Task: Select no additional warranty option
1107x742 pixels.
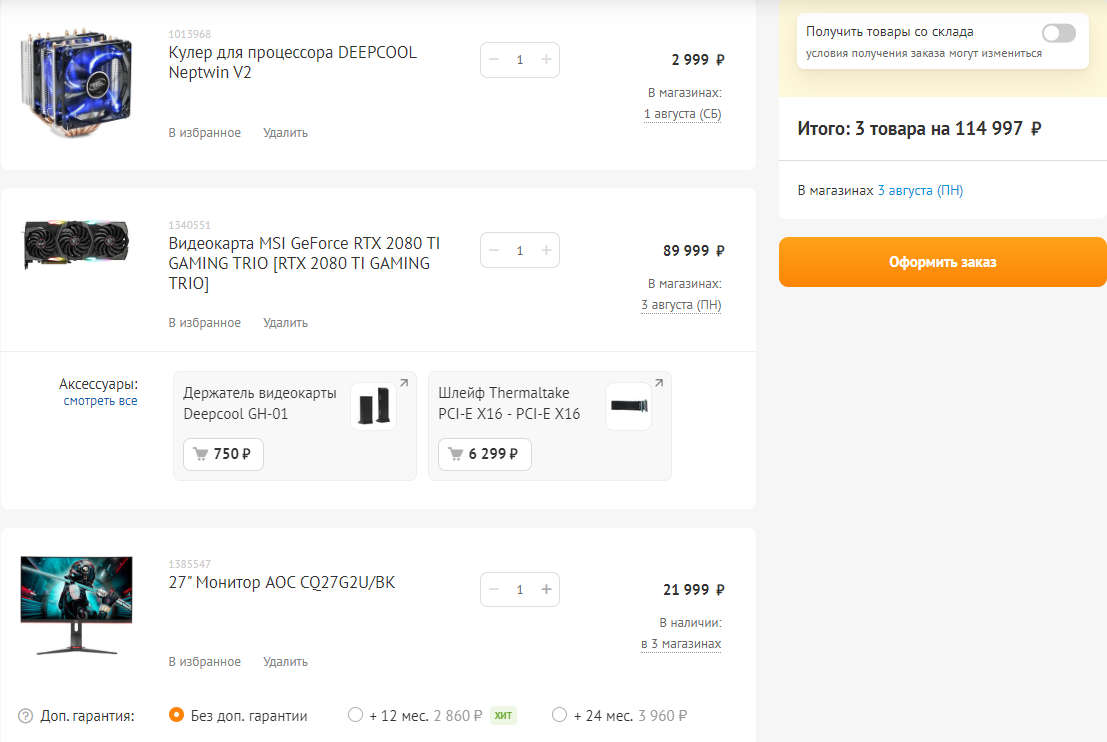Action: click(x=177, y=715)
